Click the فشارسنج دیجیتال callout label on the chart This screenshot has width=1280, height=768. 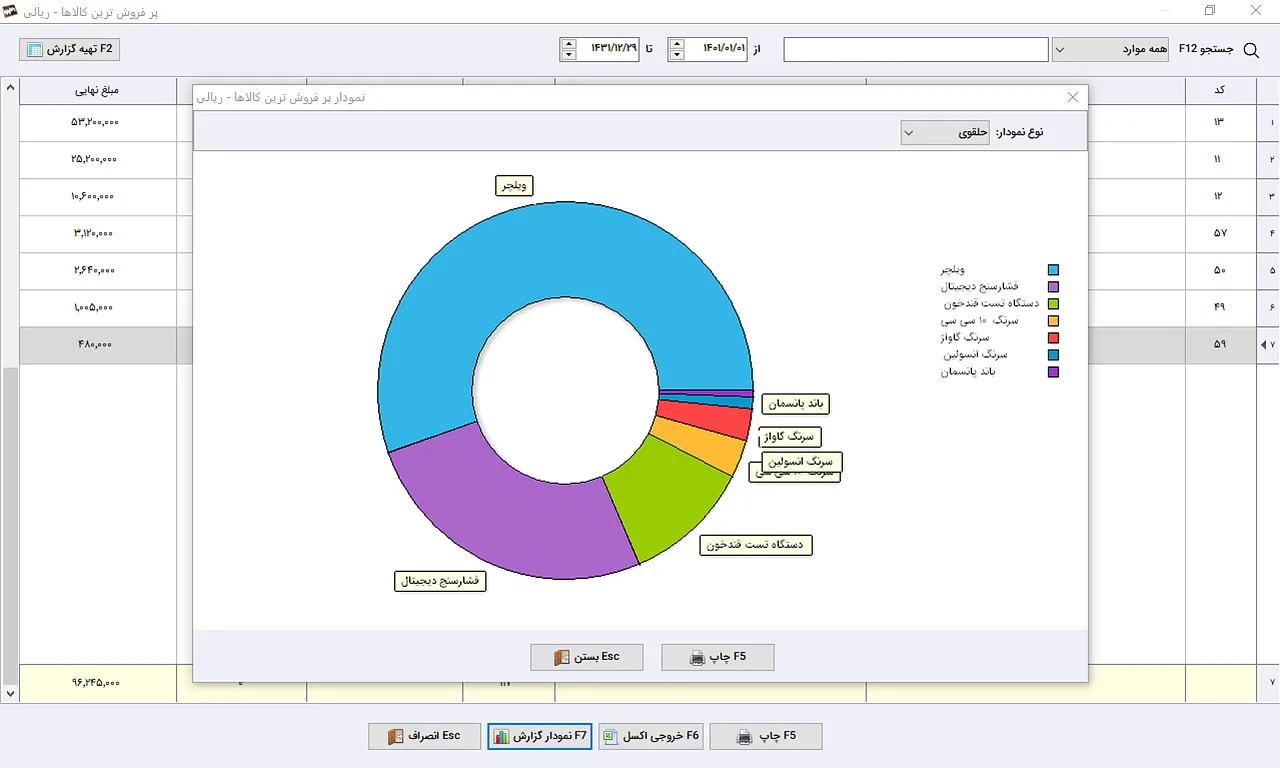point(440,581)
